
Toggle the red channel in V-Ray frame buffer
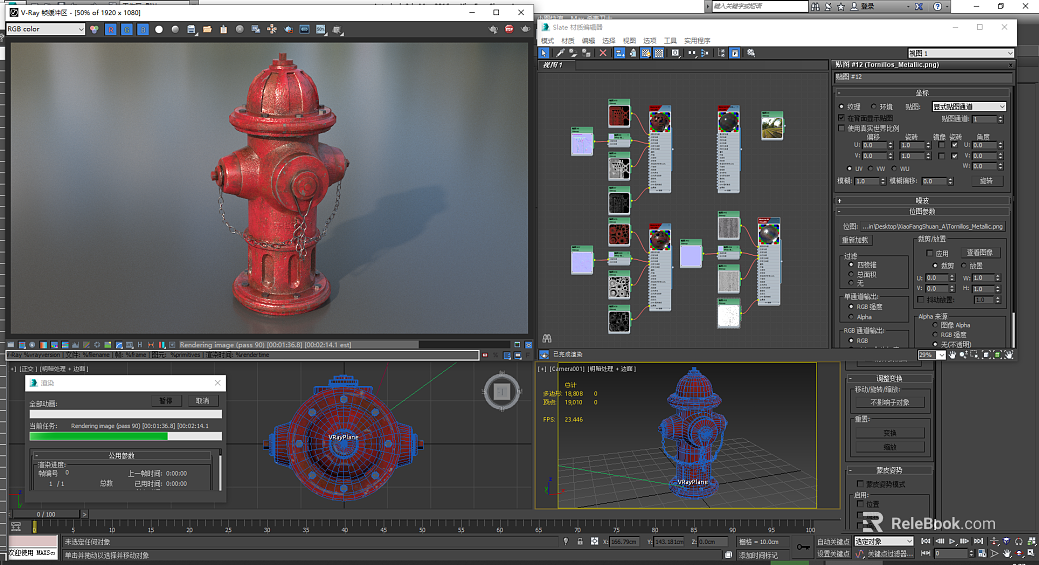click(111, 29)
